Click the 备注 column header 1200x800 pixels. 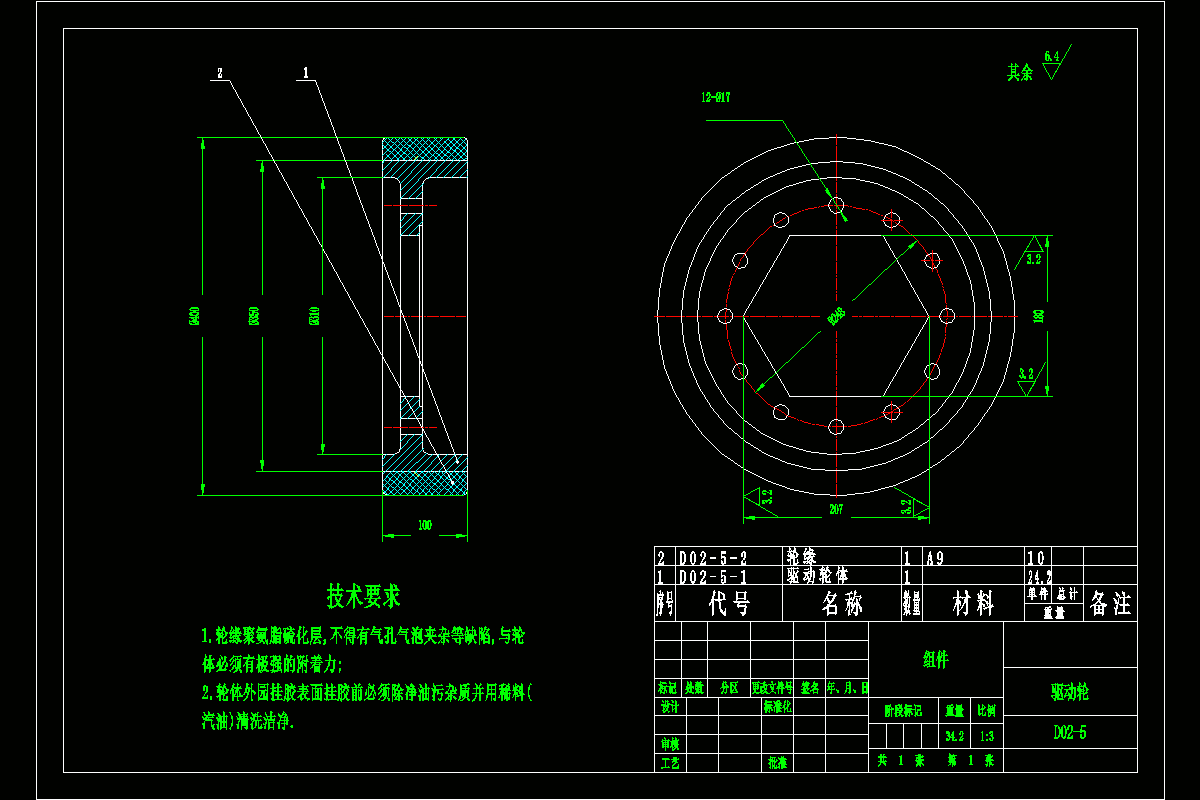click(x=1110, y=603)
